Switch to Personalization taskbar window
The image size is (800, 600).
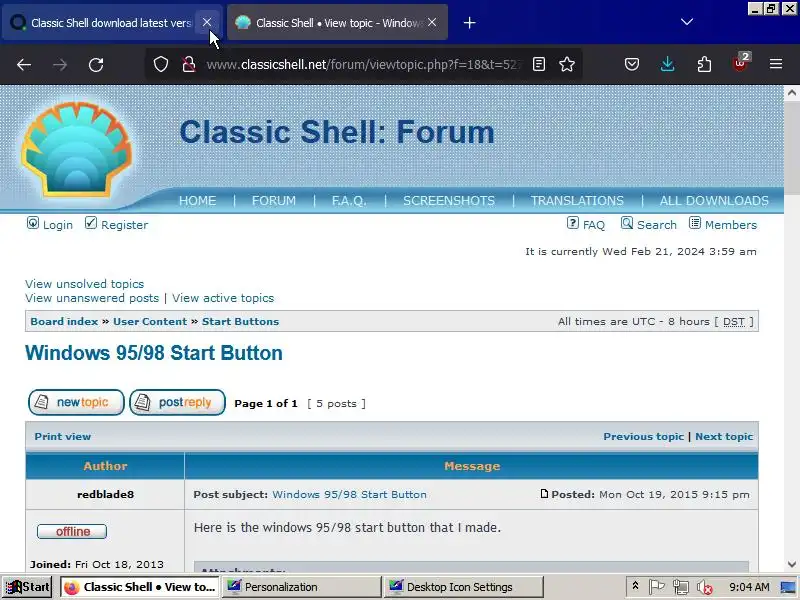[x=301, y=587]
